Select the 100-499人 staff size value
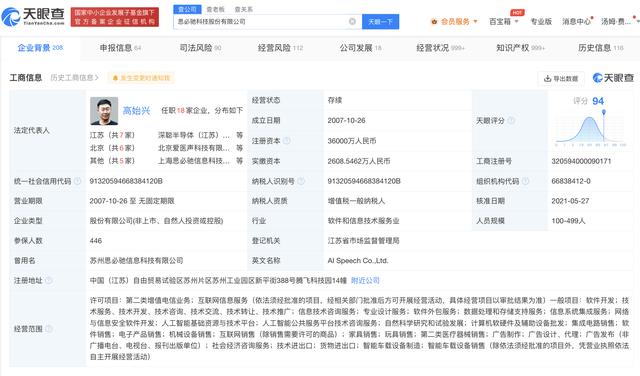 (568, 221)
